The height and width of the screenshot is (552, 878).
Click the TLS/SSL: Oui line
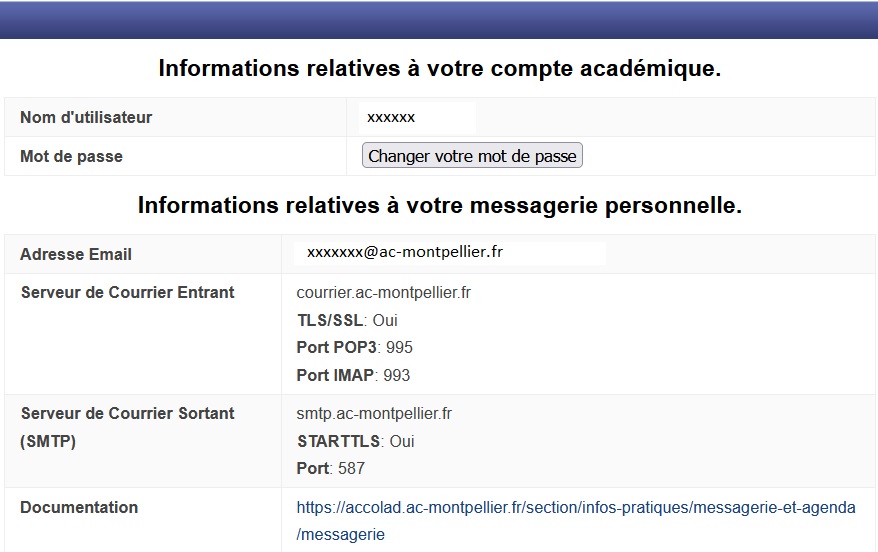[x=347, y=321]
